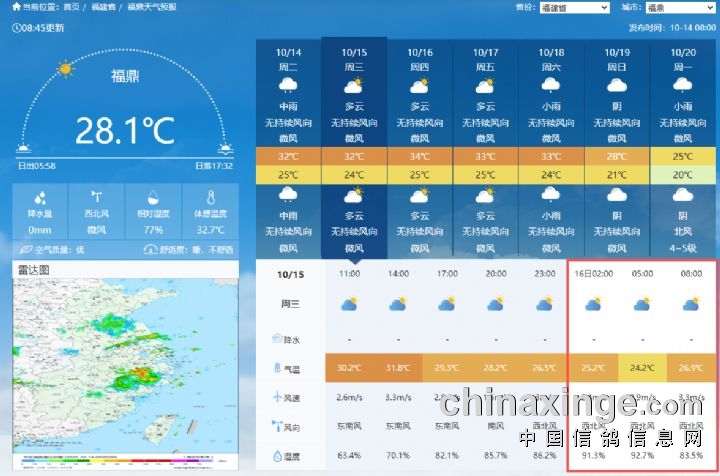
Task: Click the sun icon above 福鼎
Action: 66,69
